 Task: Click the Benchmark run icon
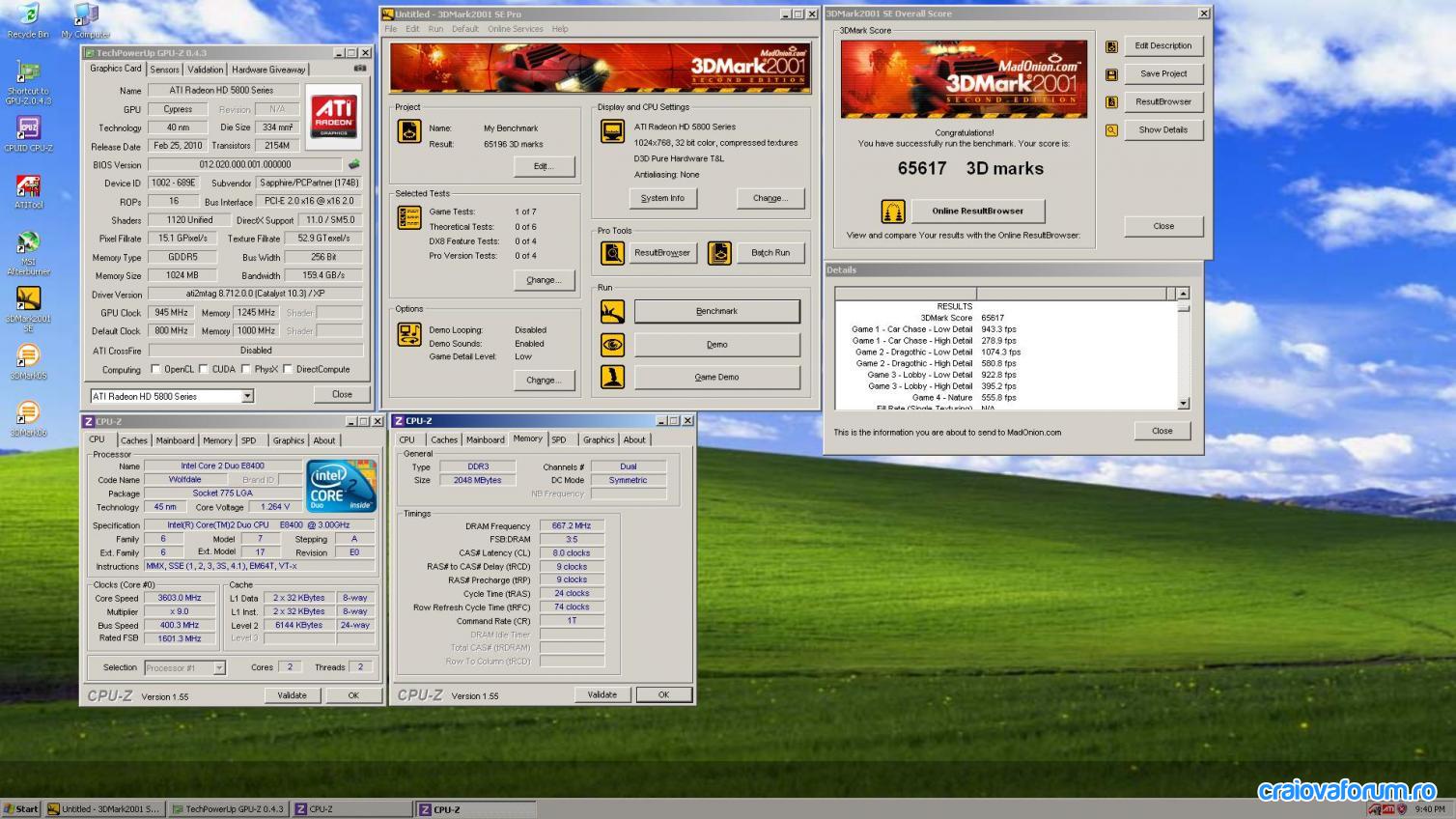[x=612, y=311]
